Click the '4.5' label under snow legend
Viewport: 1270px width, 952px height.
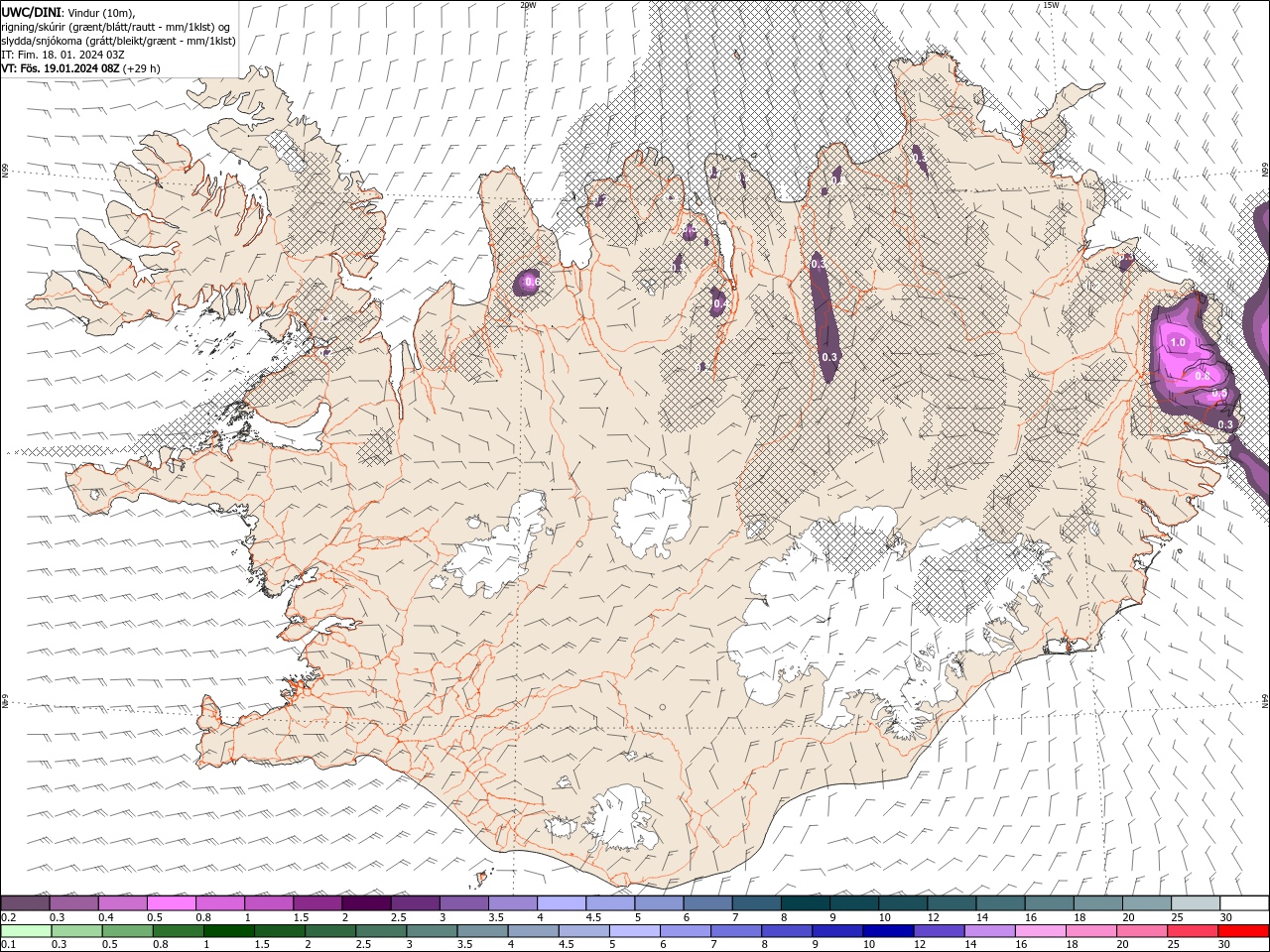click(594, 917)
